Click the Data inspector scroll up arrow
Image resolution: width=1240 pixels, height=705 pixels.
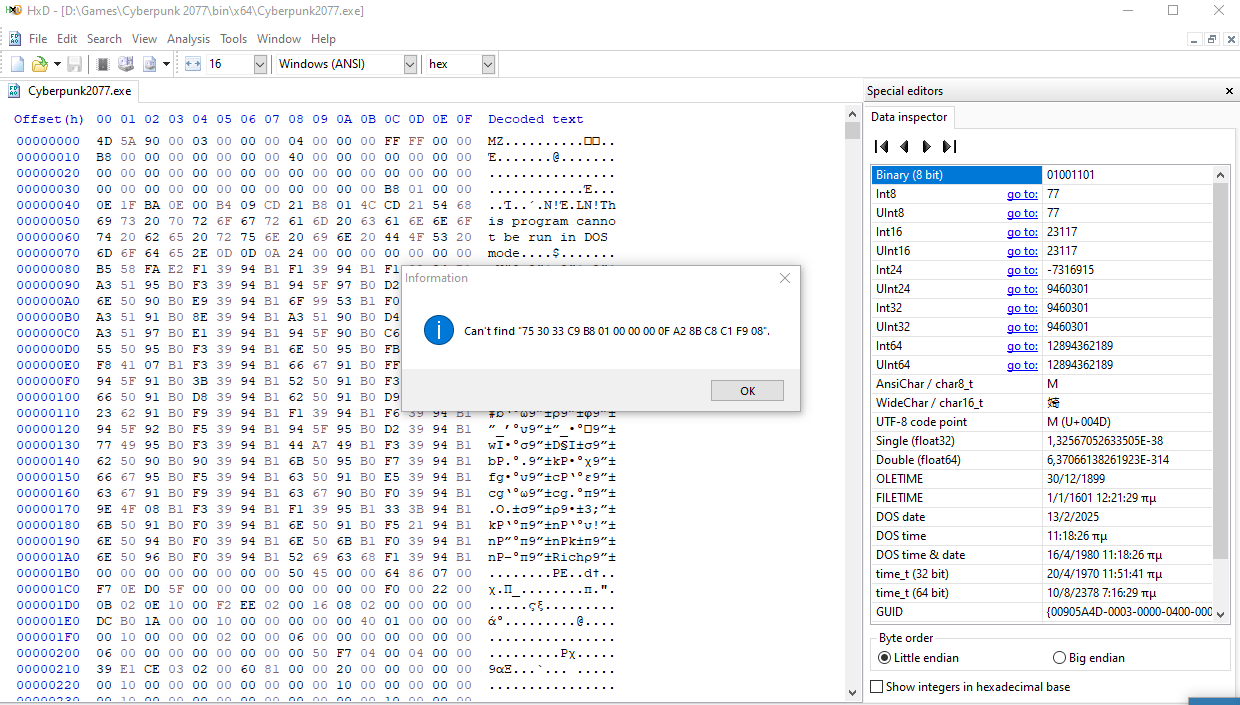[x=1222, y=175]
